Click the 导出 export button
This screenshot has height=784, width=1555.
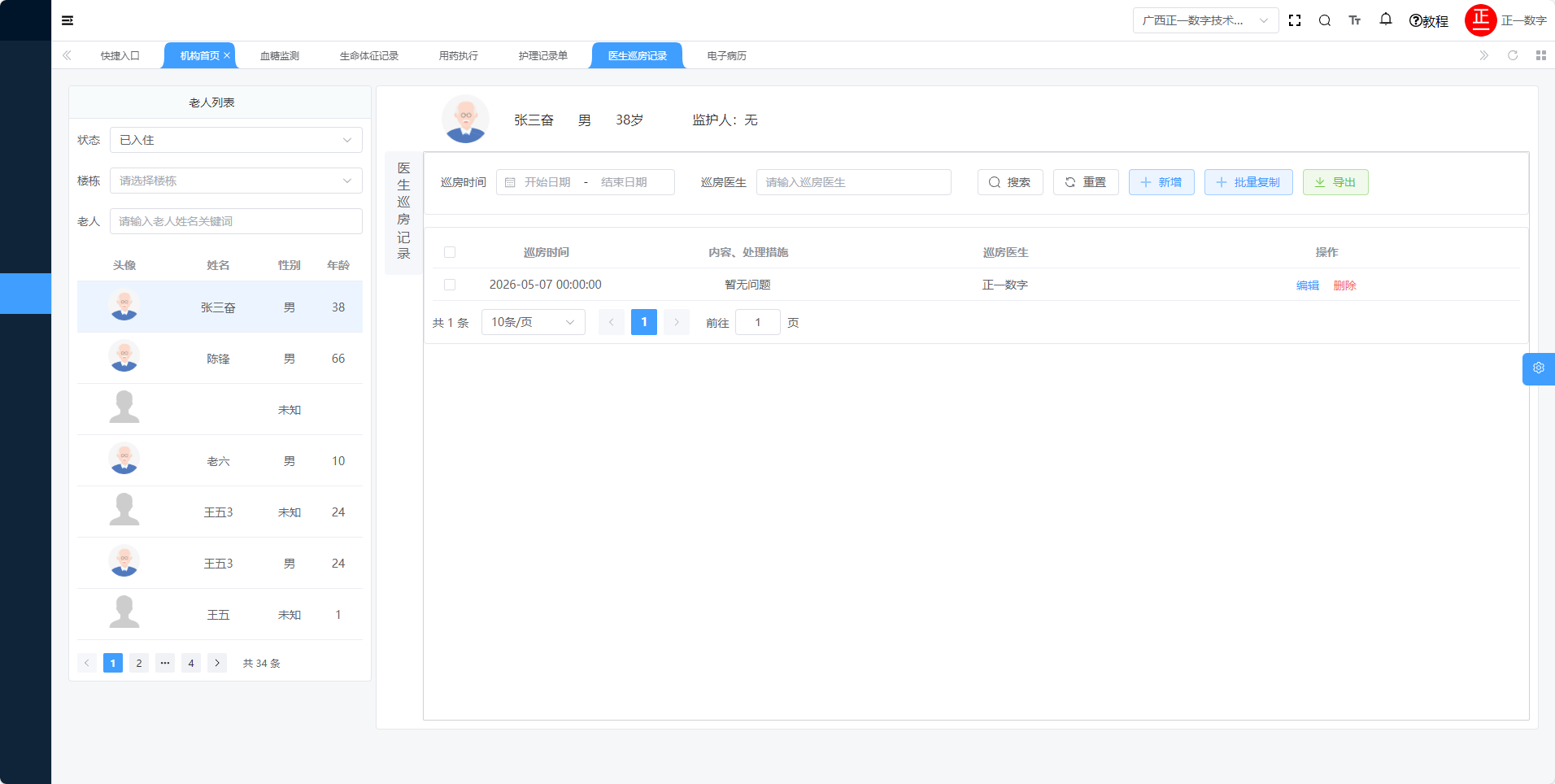pyautogui.click(x=1335, y=182)
